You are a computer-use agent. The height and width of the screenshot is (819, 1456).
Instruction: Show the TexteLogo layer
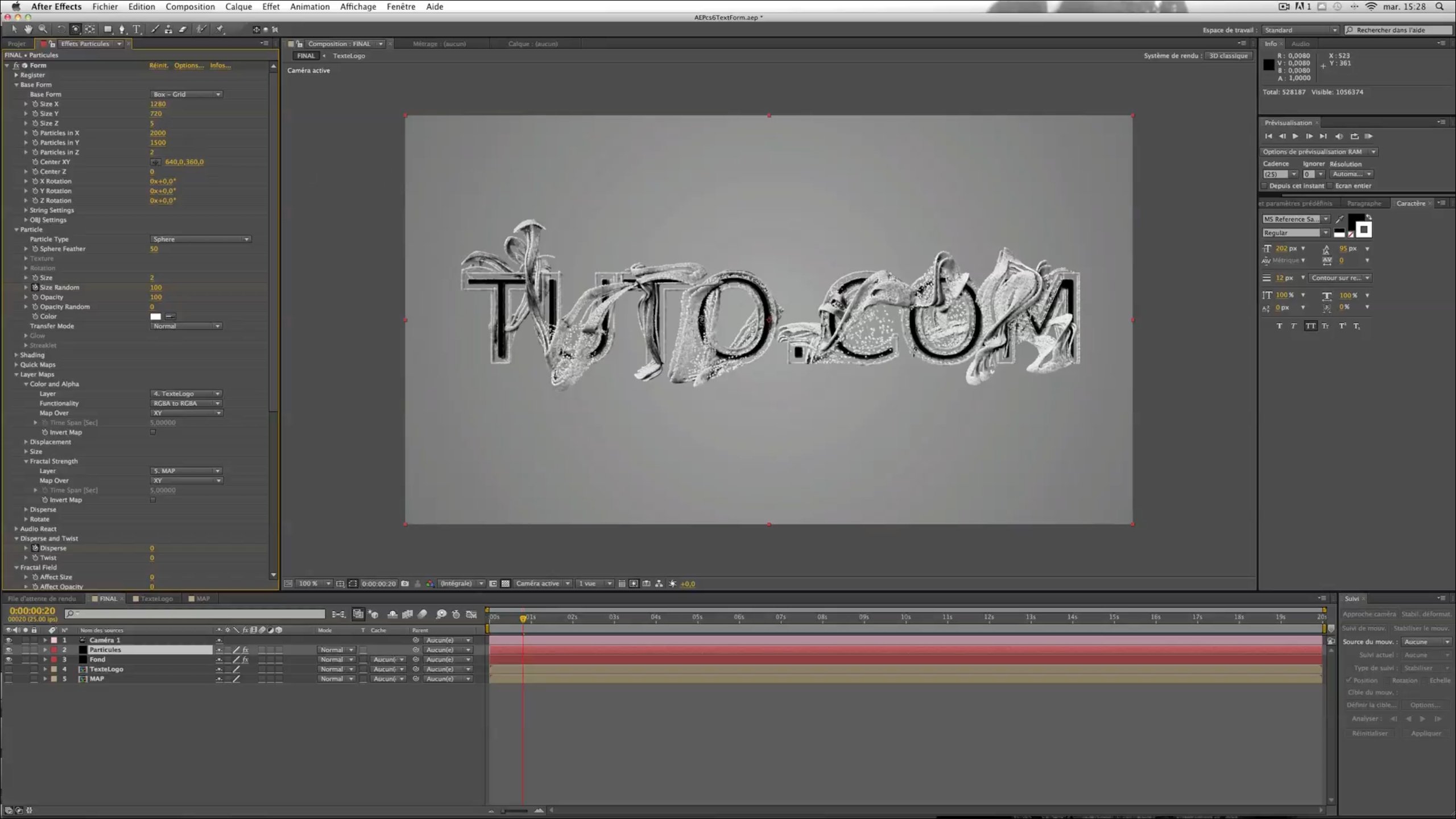(x=9, y=669)
